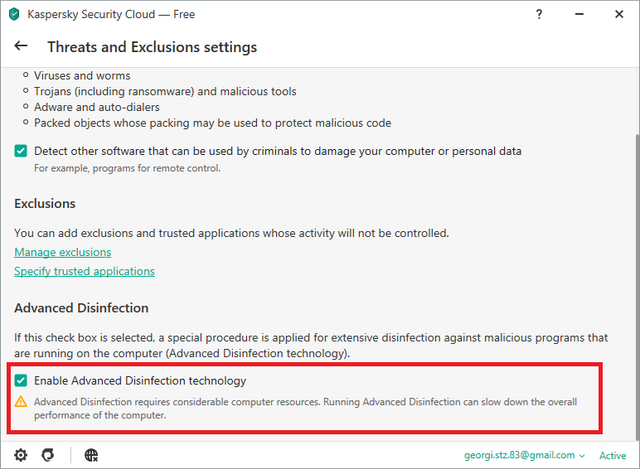Click the Threats and Exclusions settings title

[x=152, y=47]
